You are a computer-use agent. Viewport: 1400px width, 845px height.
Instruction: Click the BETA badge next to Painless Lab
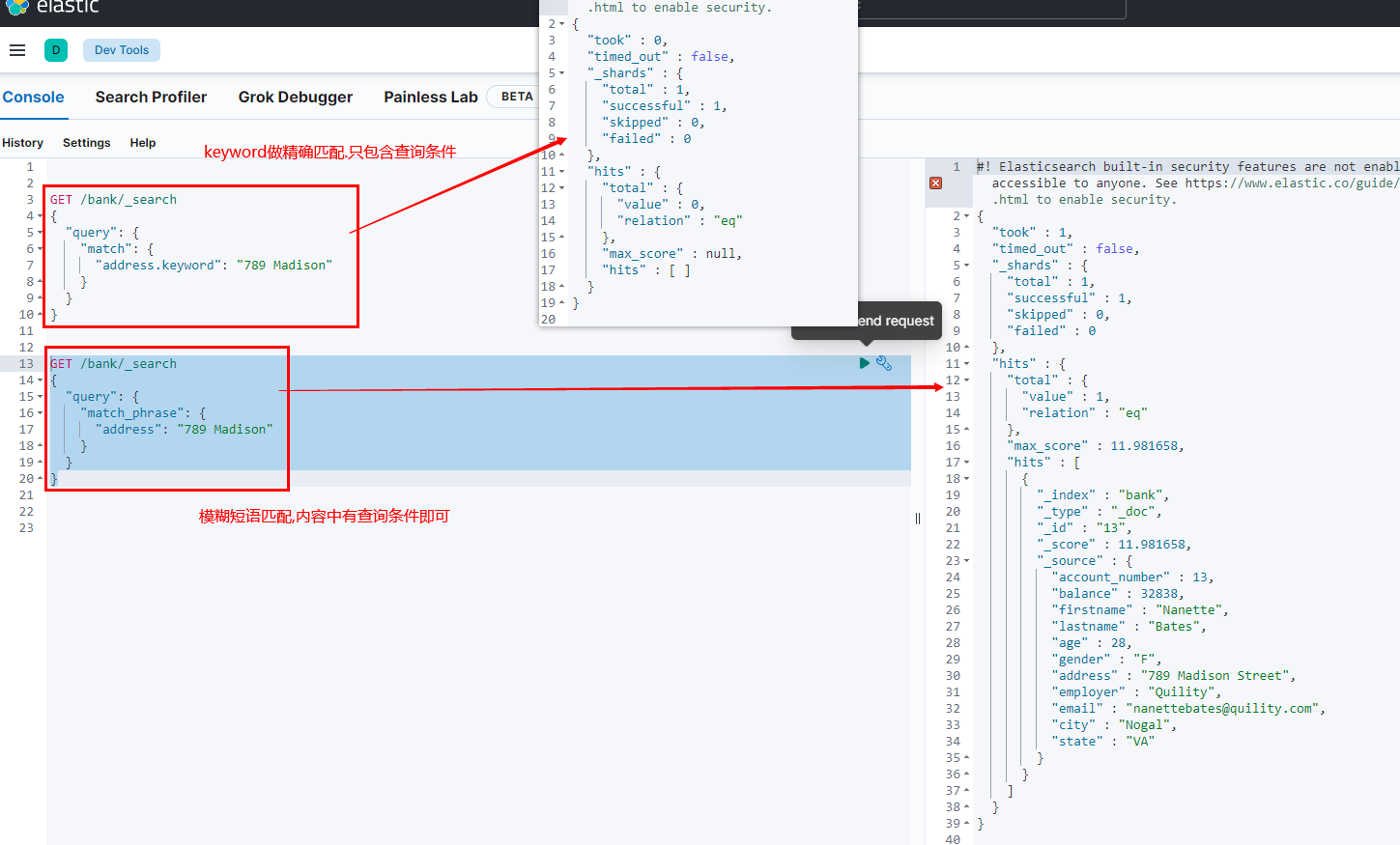517,97
